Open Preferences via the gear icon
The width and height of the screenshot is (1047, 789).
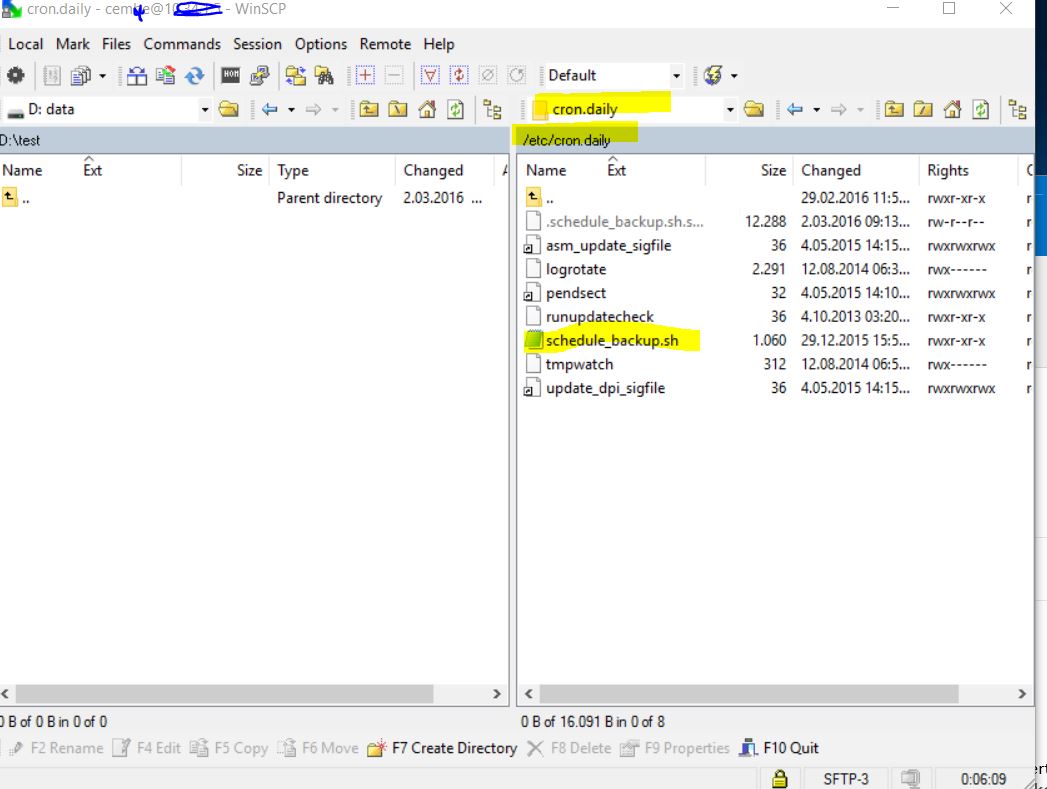[15, 75]
